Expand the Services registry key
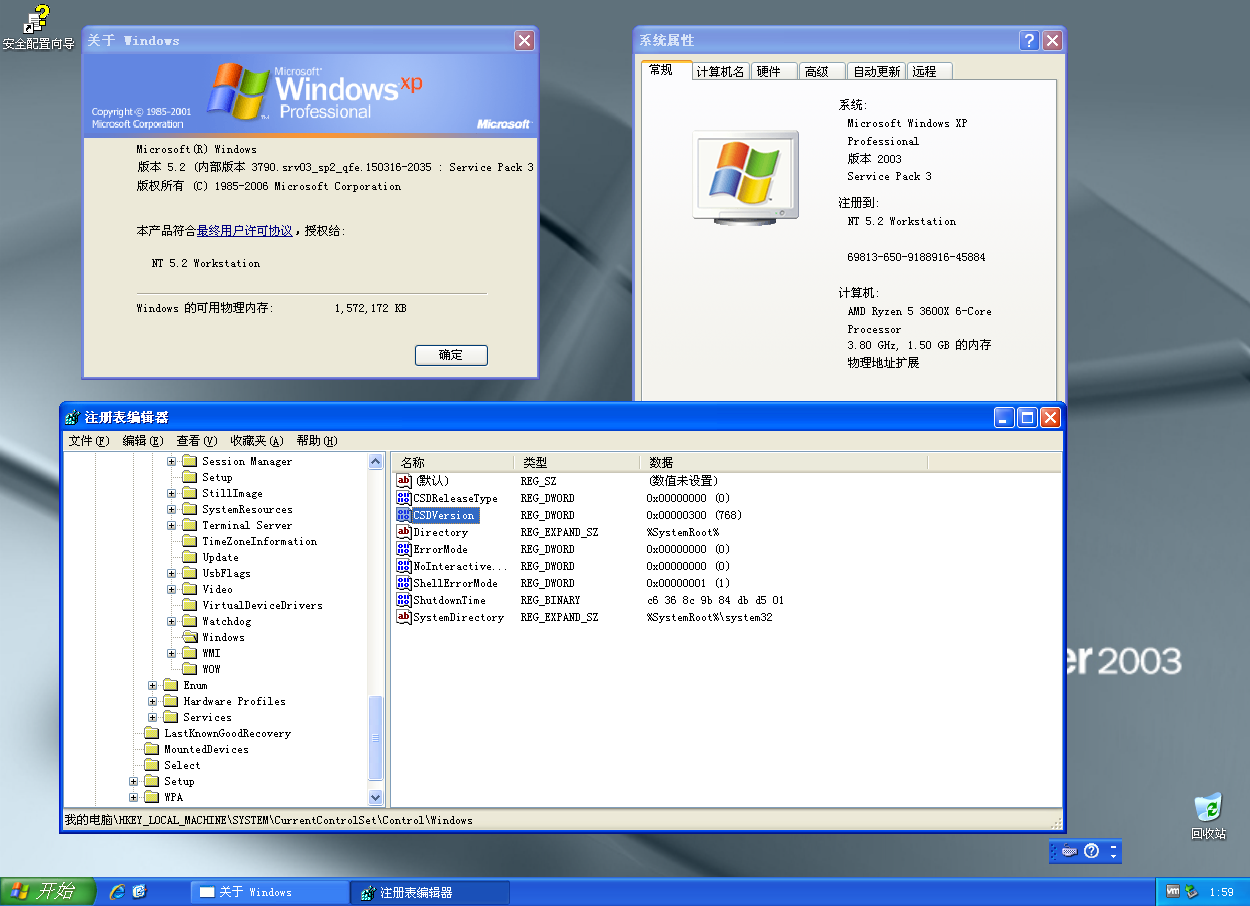This screenshot has width=1250, height=906. click(151, 717)
